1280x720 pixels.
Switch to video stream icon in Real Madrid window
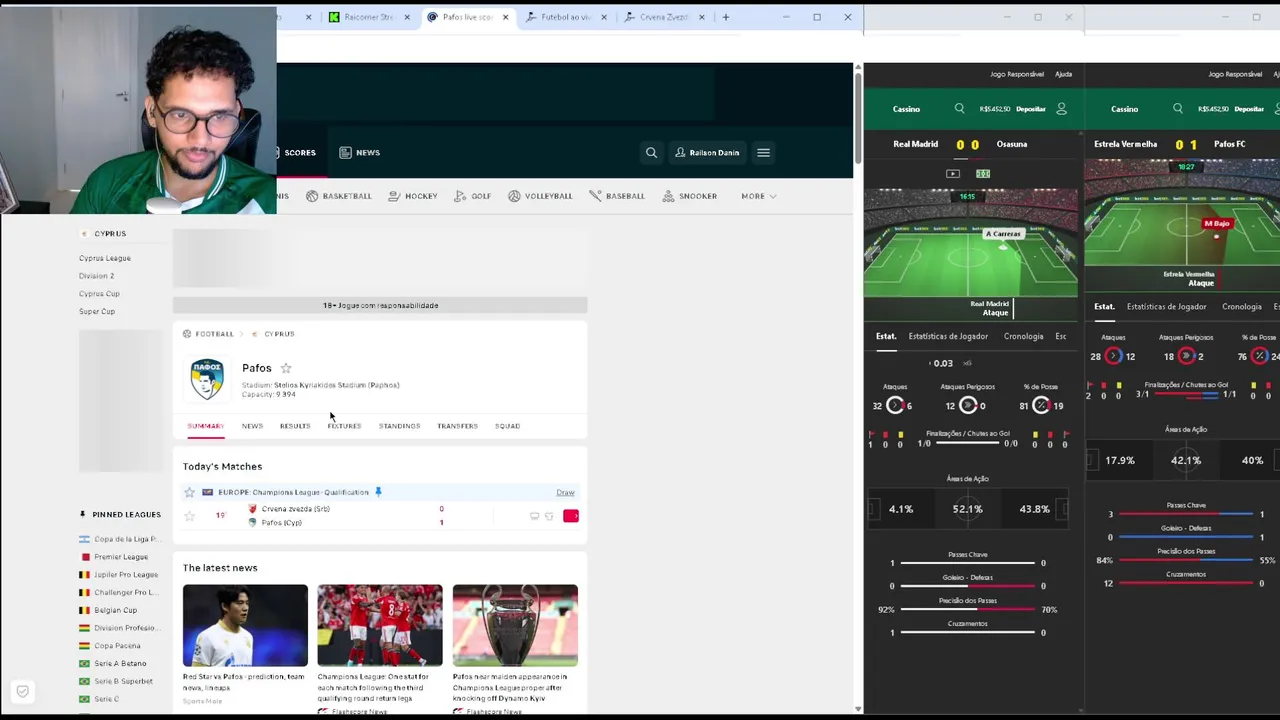pos(953,174)
